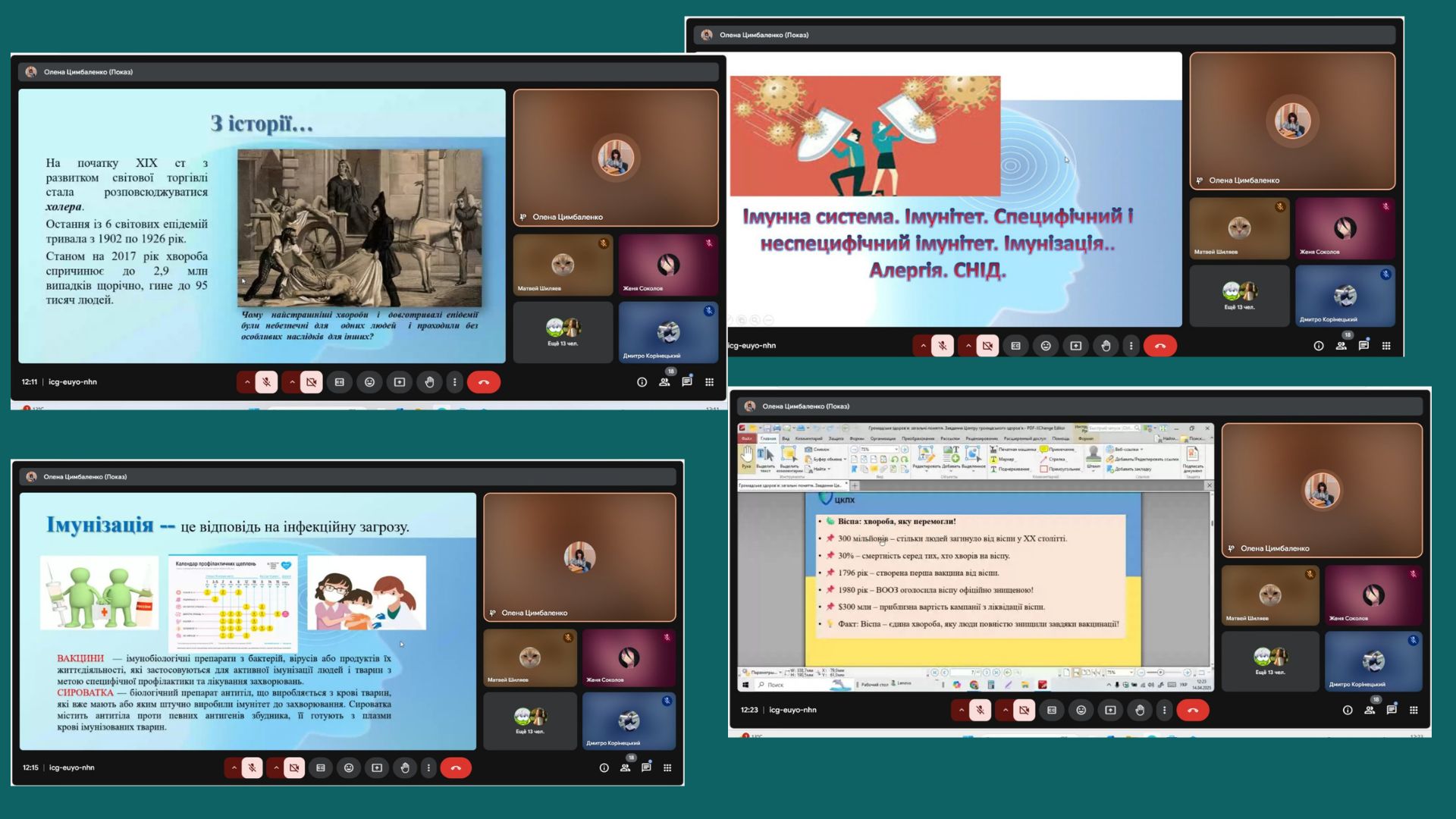
Task: Select the Рука hand tool in PDF editor
Action: coord(747,458)
